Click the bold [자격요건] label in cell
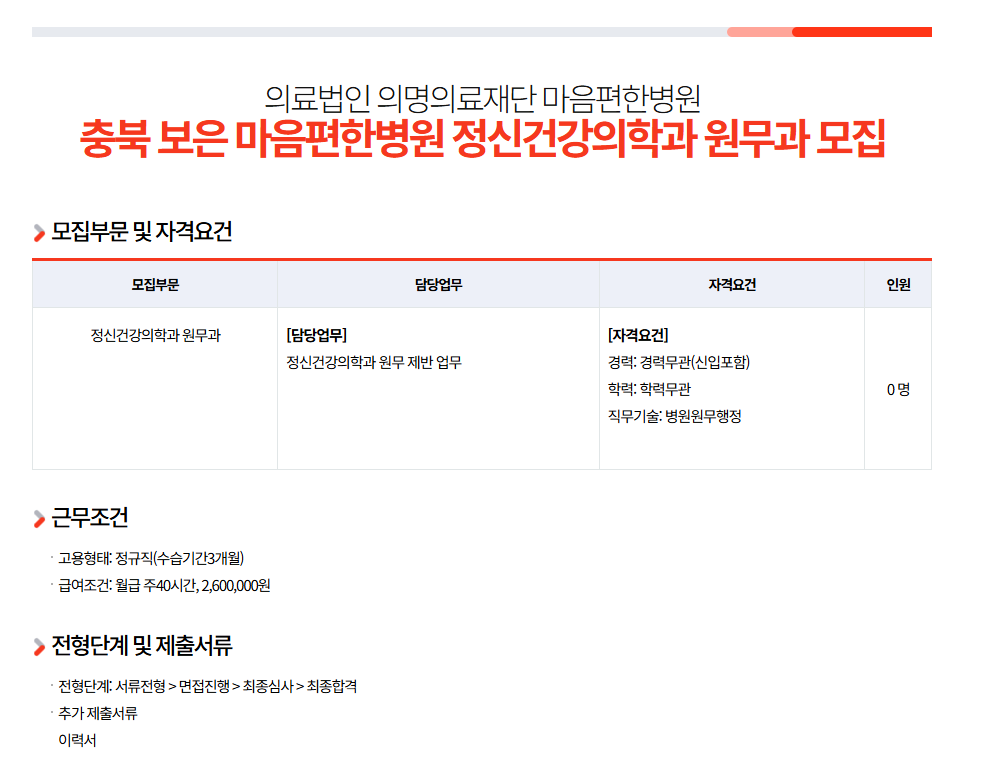This screenshot has height=773, width=983. [638, 335]
